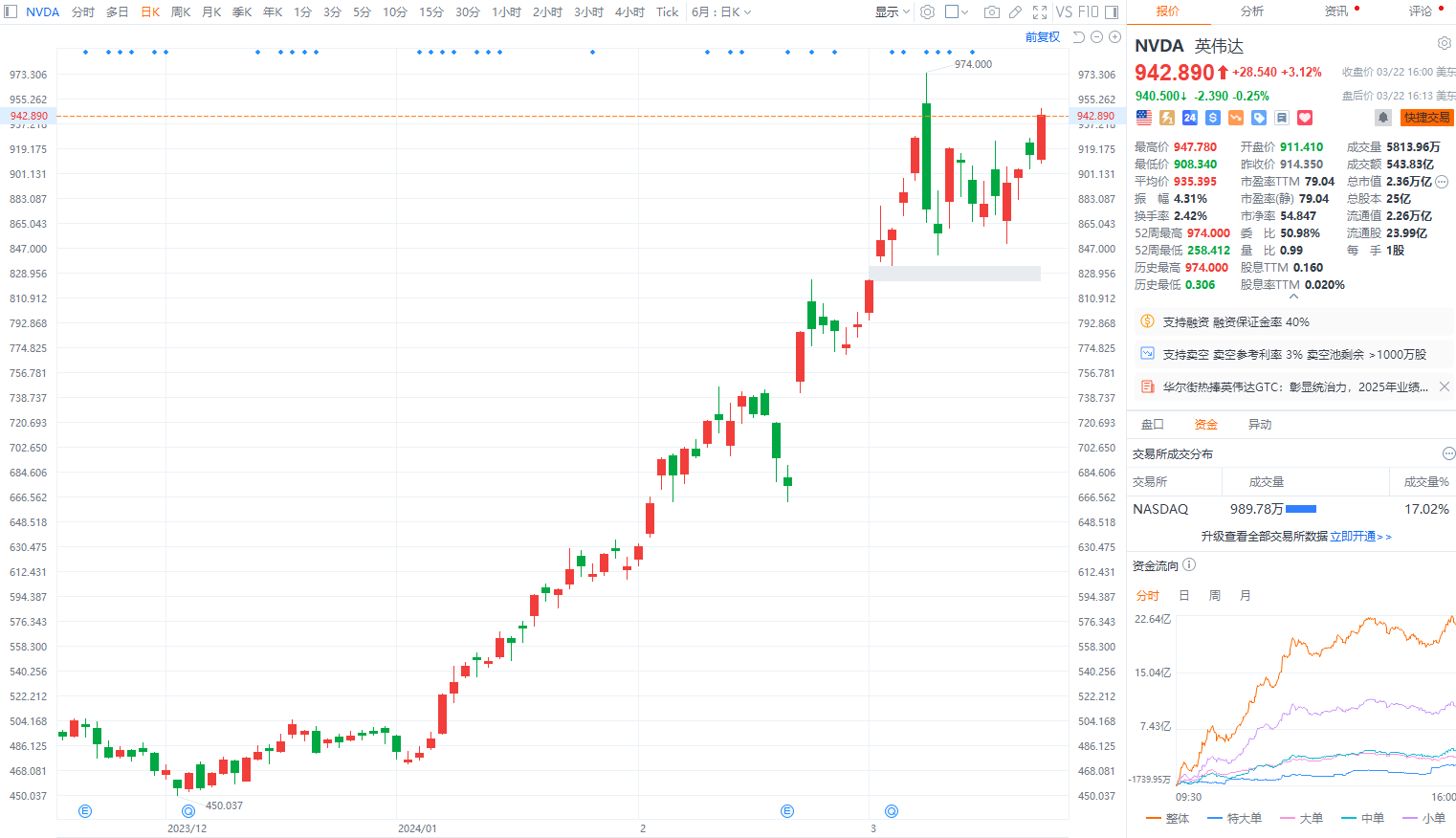Image resolution: width=1456 pixels, height=838 pixels.
Task: Activate the pencil drawing tool
Action: click(x=1016, y=11)
